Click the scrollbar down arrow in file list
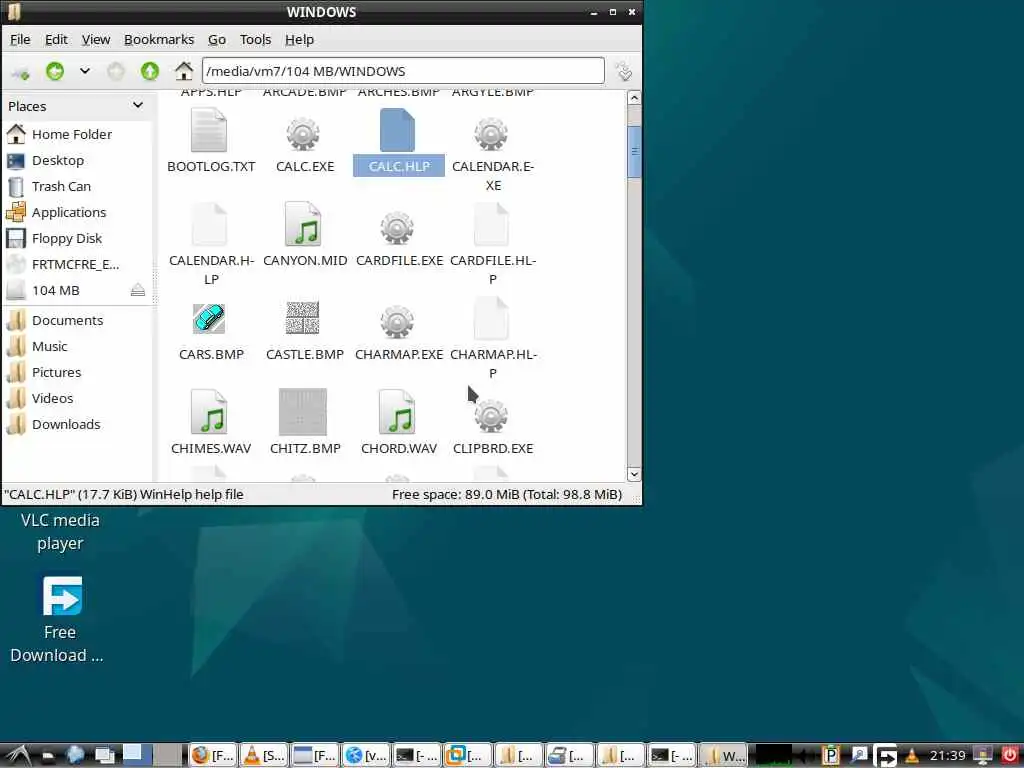Image resolution: width=1024 pixels, height=768 pixels. click(x=634, y=474)
